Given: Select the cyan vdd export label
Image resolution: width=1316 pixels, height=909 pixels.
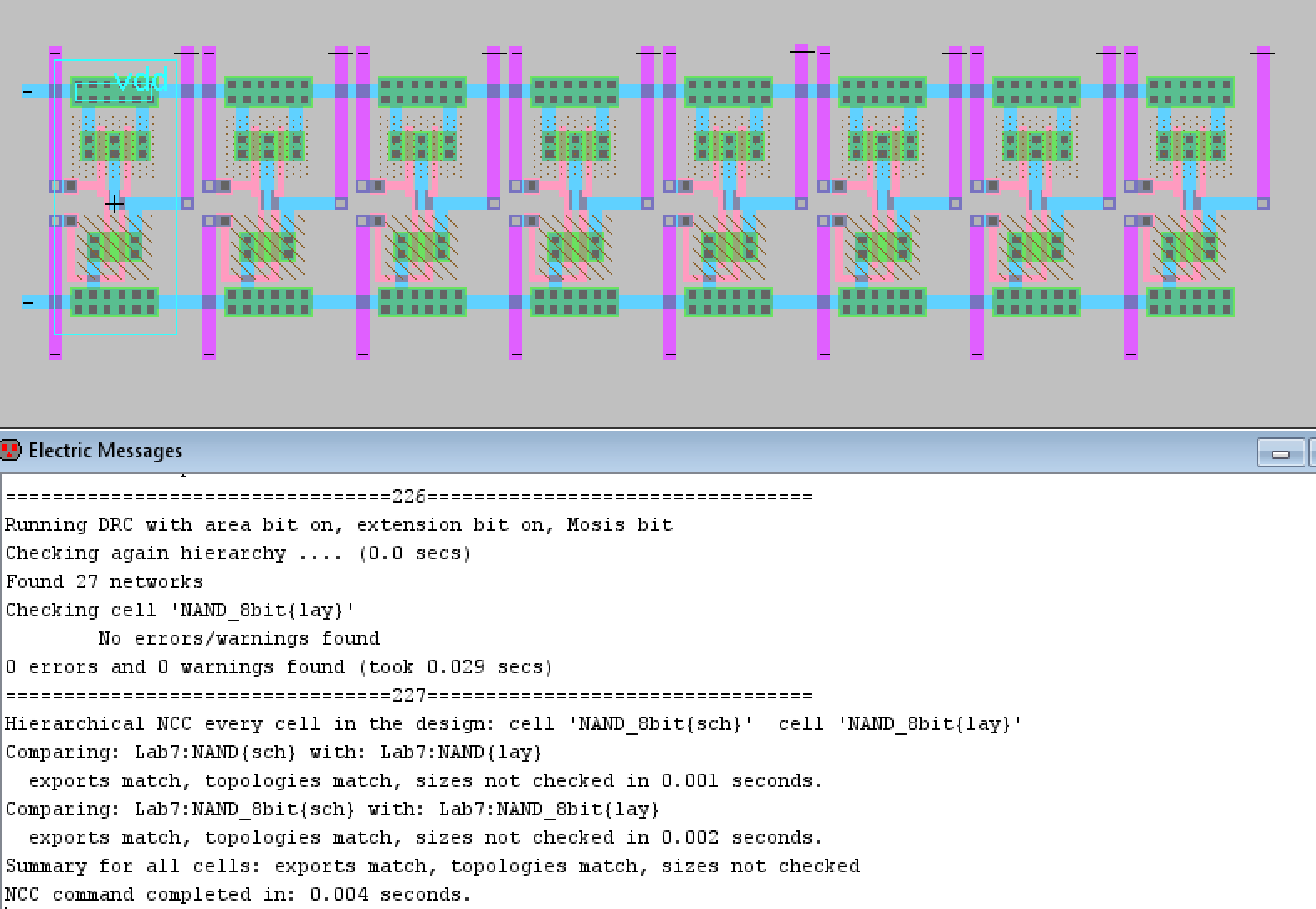Looking at the screenshot, I should pyautogui.click(x=141, y=80).
